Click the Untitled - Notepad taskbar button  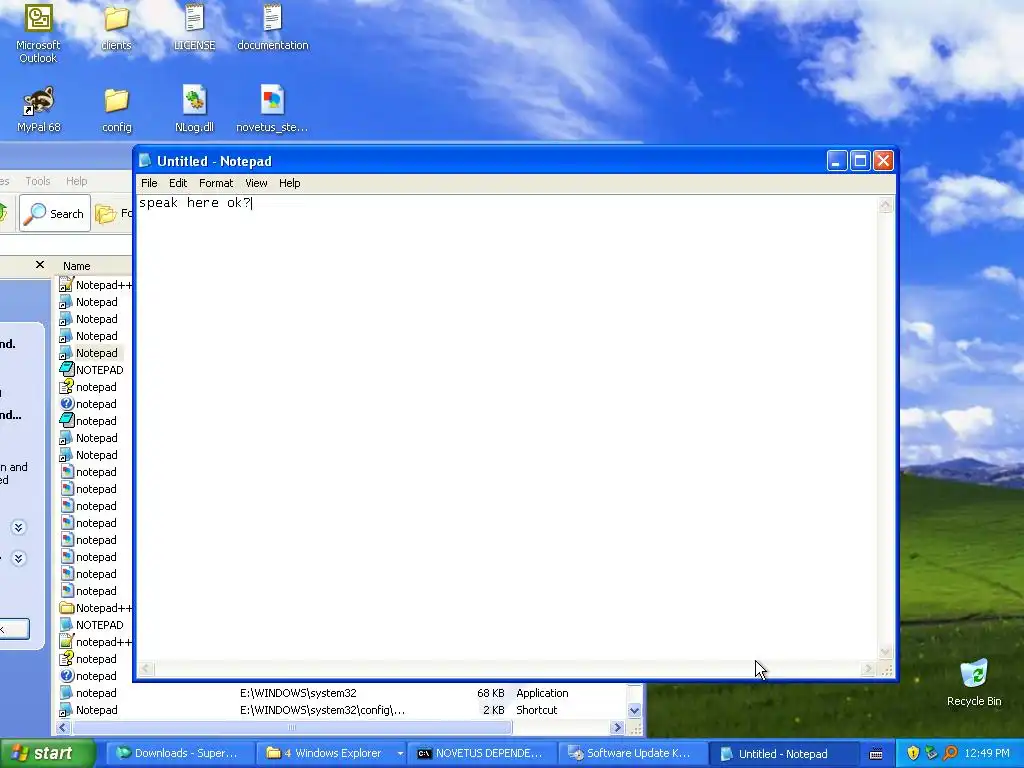(782, 754)
